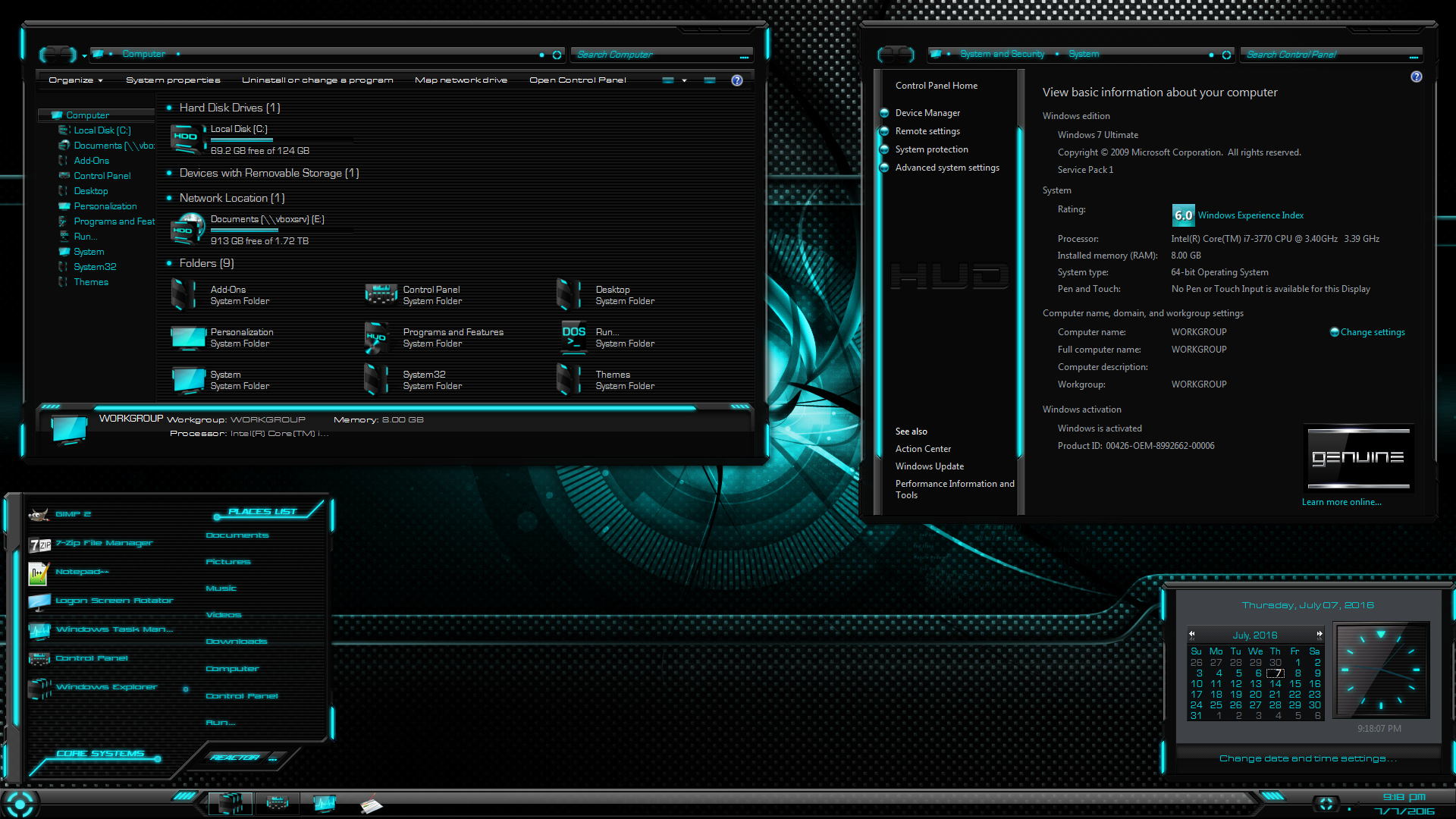Image resolution: width=1456 pixels, height=819 pixels.
Task: Go to the previous month in the calendar
Action: click(x=1192, y=635)
